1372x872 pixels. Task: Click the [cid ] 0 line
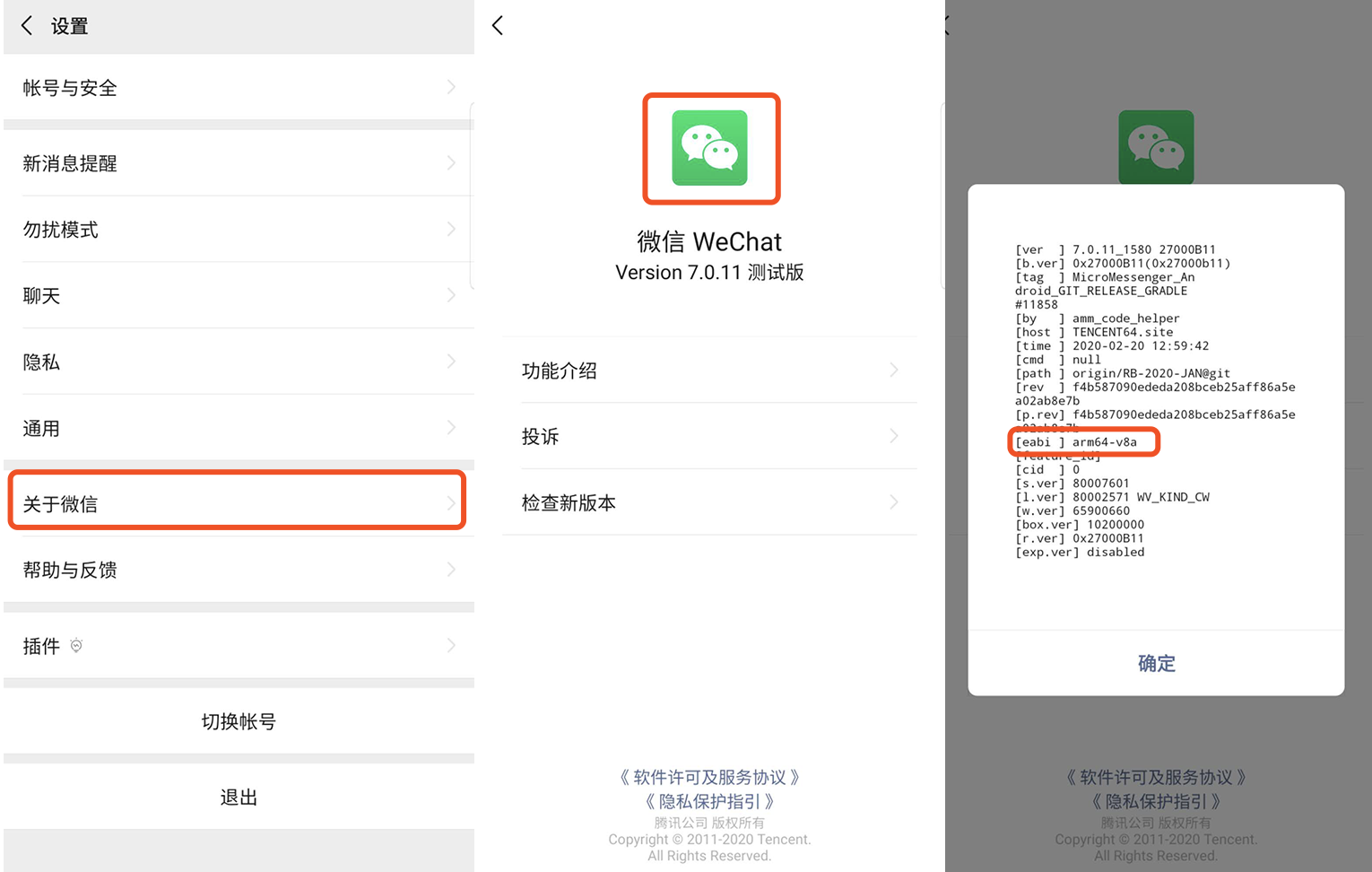coord(1047,469)
